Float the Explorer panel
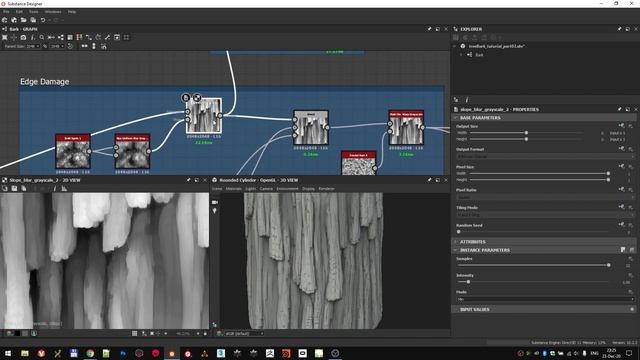 click(x=627, y=29)
